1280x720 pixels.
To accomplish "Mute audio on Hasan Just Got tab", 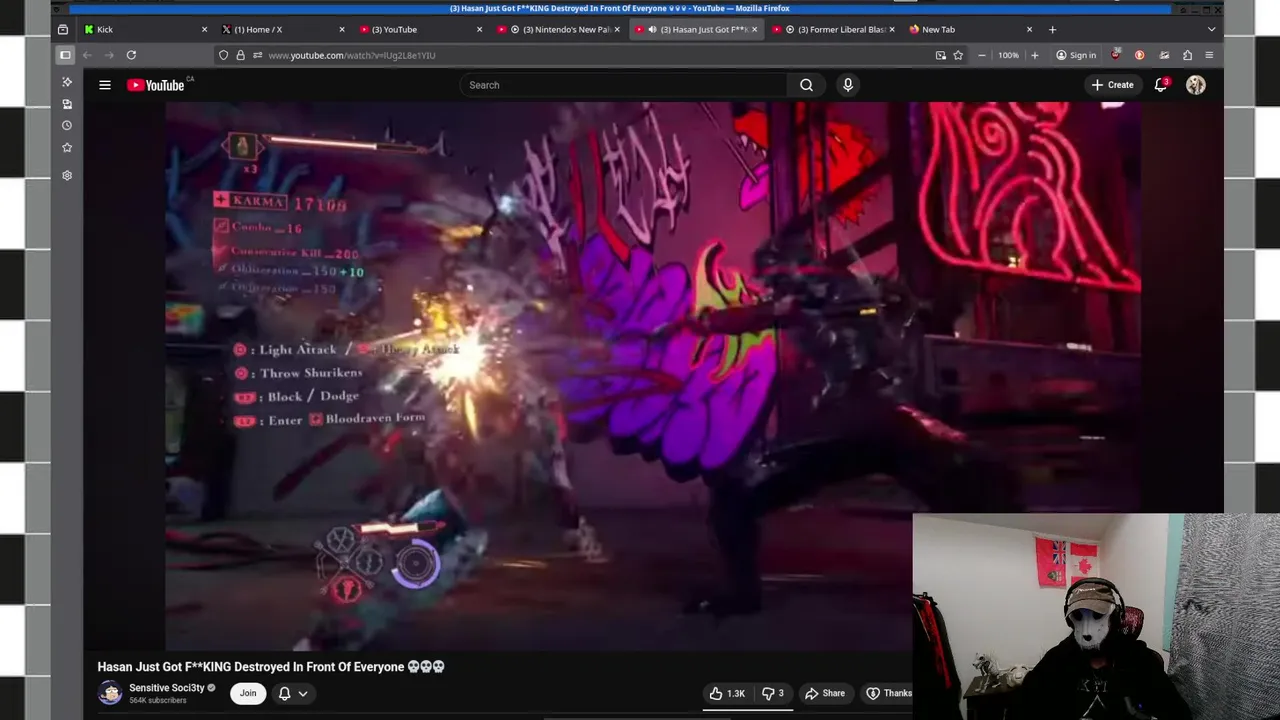I will pyautogui.click(x=652, y=30).
